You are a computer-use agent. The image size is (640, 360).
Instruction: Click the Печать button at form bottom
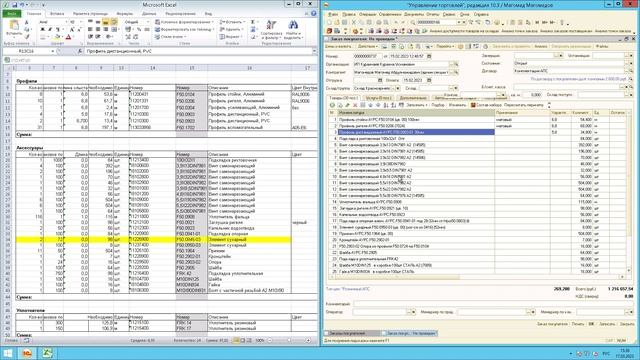coord(578,324)
